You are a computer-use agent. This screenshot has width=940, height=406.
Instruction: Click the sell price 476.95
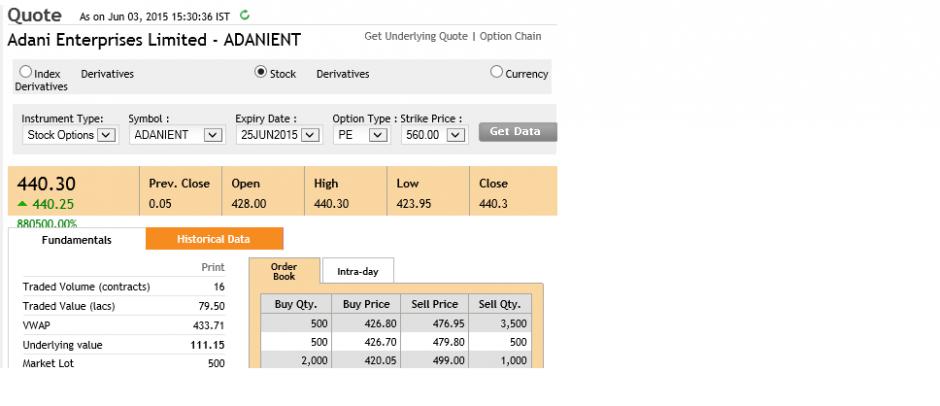tap(448, 324)
